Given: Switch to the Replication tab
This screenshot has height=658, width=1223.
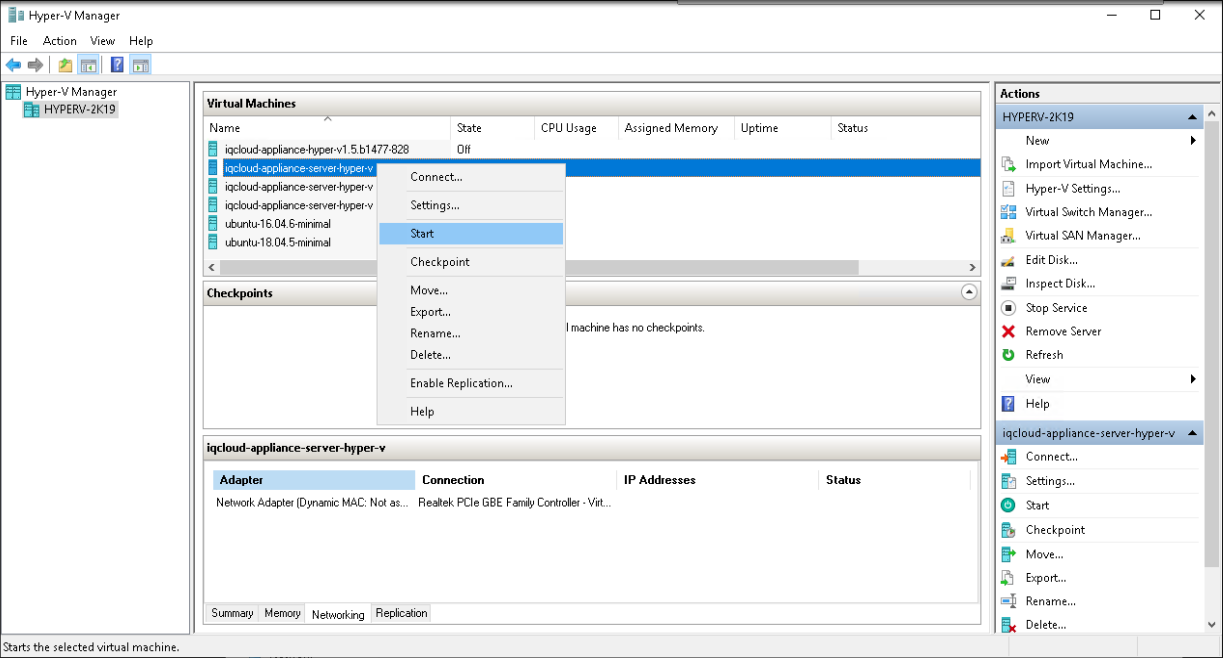Looking at the screenshot, I should click(401, 613).
